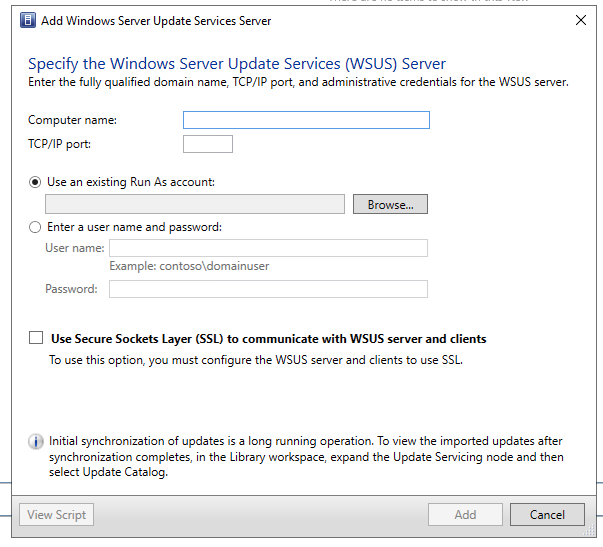Click the TCP/IP port field

pyautogui.click(x=208, y=144)
